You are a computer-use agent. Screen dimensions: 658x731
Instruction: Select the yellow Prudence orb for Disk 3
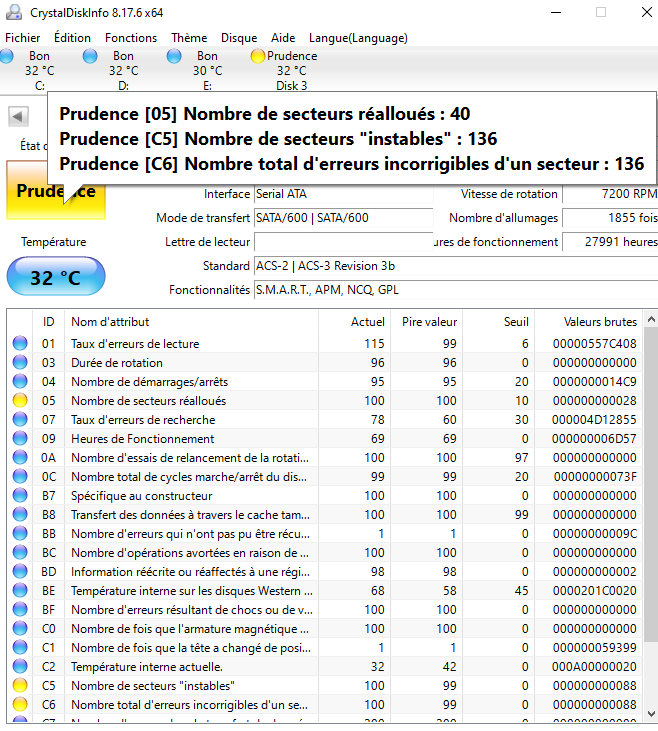click(x=258, y=57)
